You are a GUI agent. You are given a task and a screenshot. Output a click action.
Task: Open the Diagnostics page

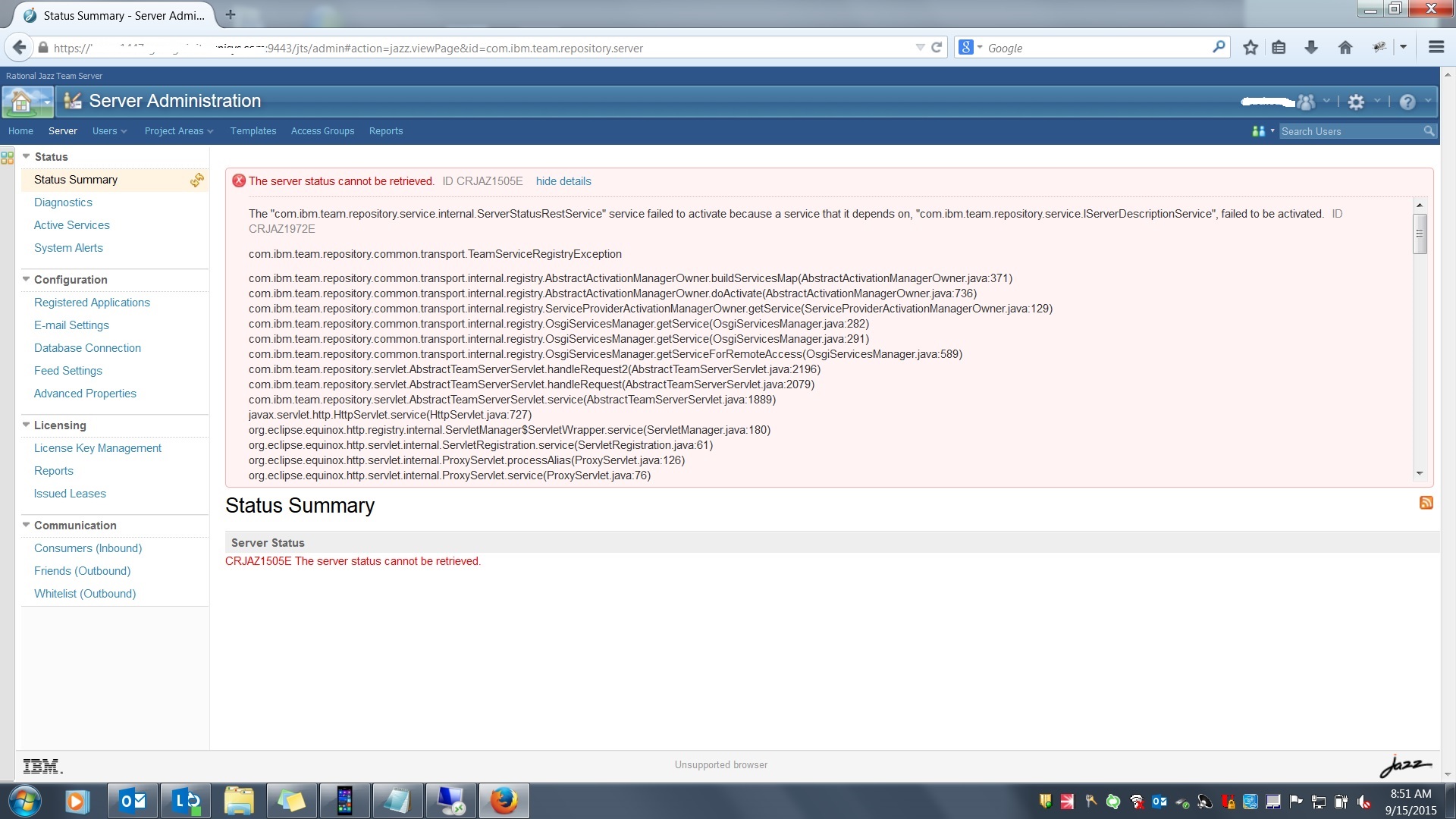[x=62, y=201]
